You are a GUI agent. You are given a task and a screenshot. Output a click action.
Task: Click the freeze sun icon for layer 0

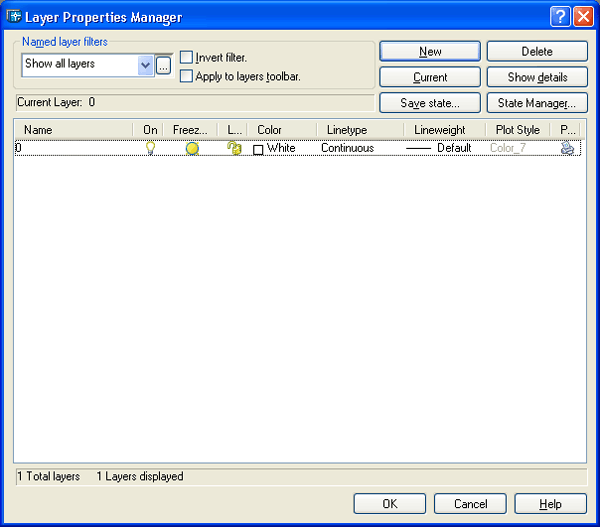(191, 148)
